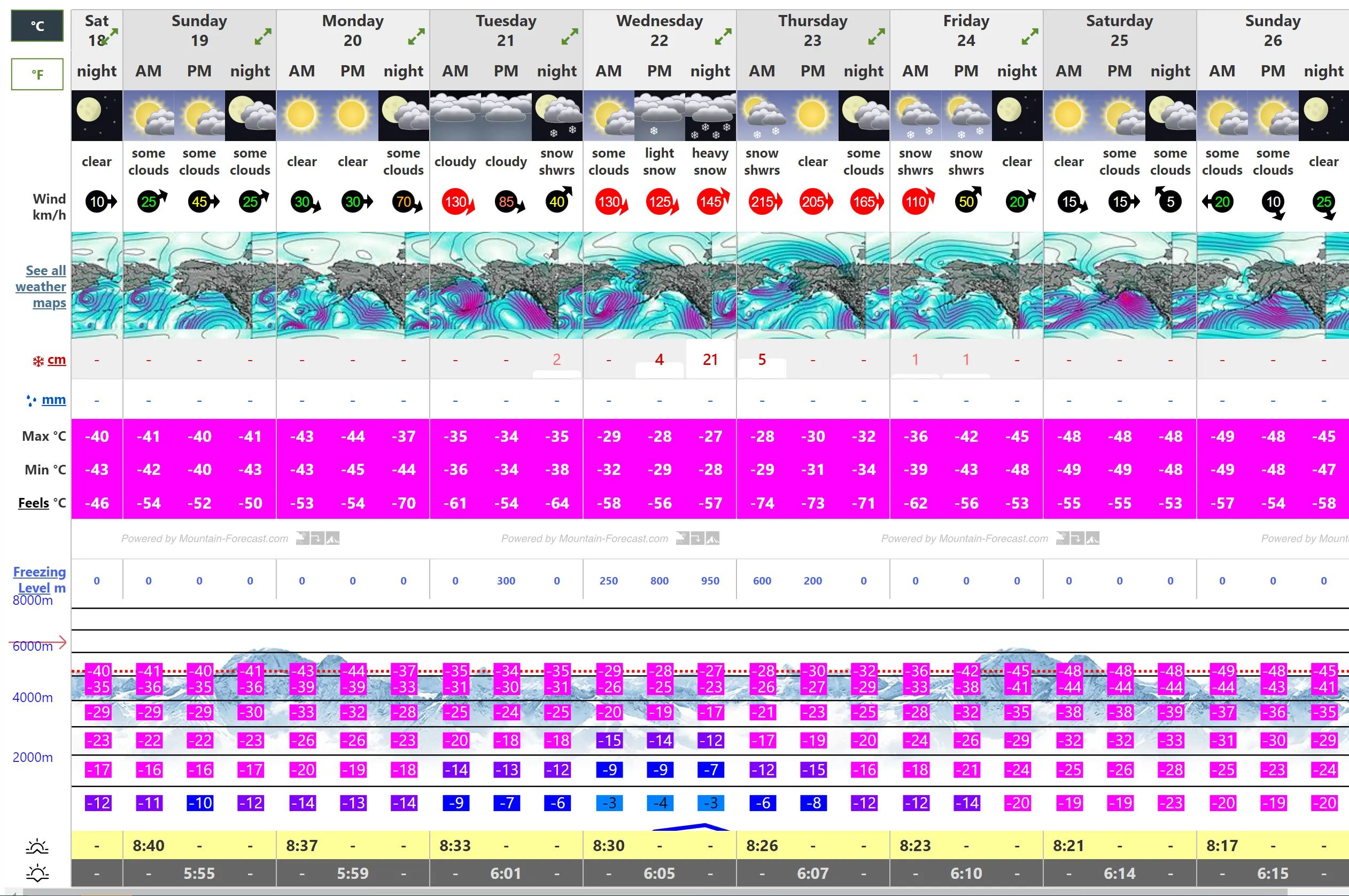Open the See all weather maps link

pos(41,286)
